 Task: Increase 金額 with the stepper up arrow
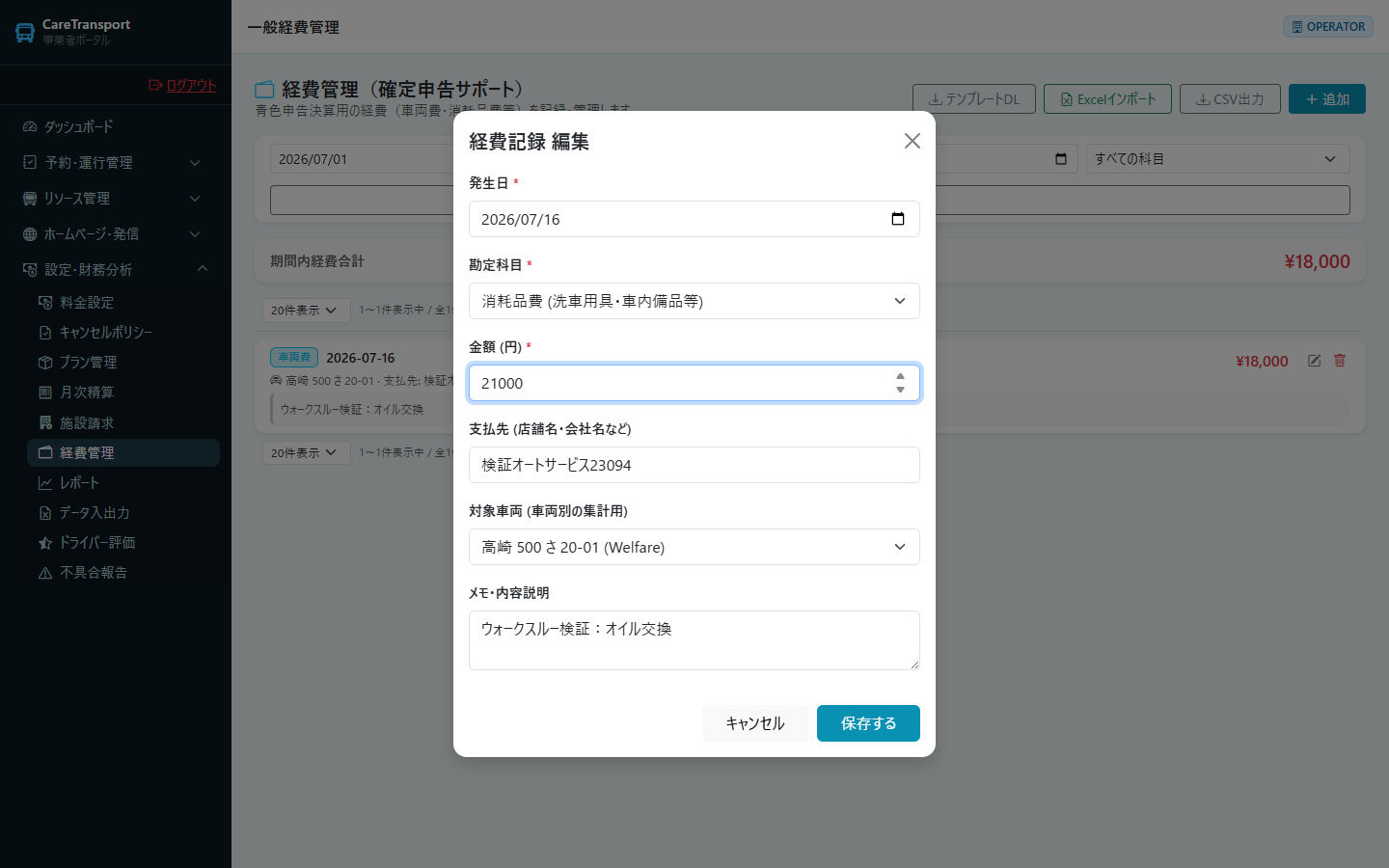pyautogui.click(x=900, y=377)
